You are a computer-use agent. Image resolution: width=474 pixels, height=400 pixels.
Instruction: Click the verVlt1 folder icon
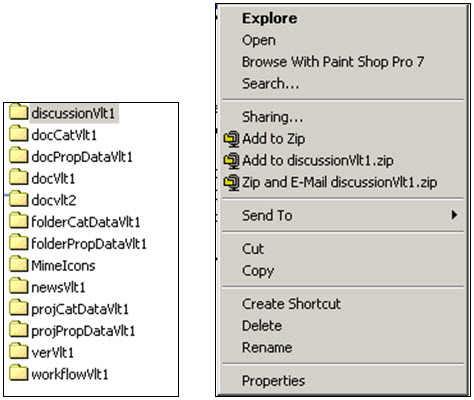[18, 351]
